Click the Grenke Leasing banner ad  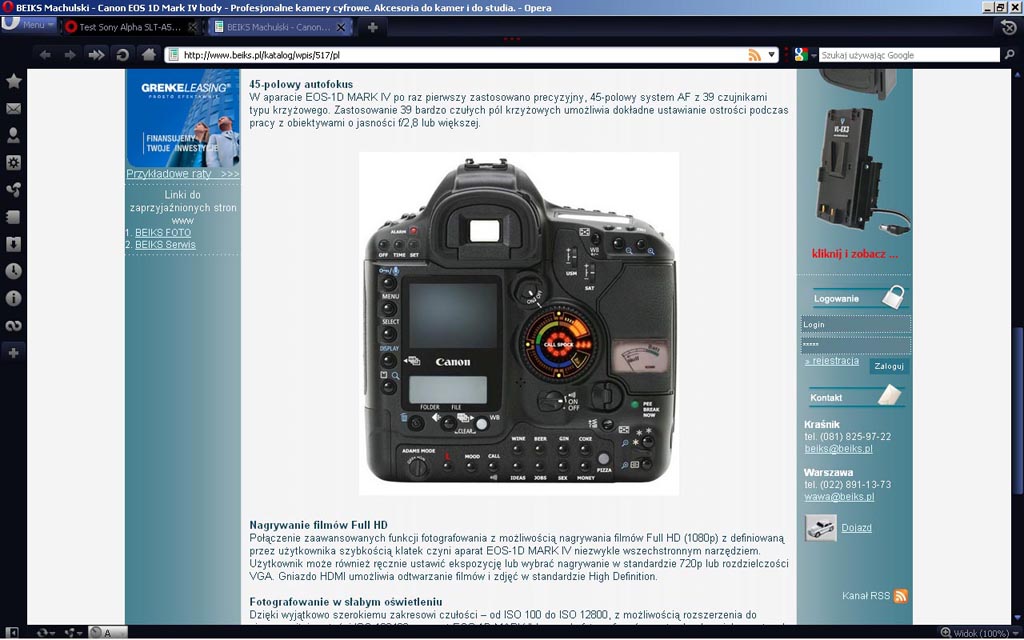pyautogui.click(x=183, y=118)
